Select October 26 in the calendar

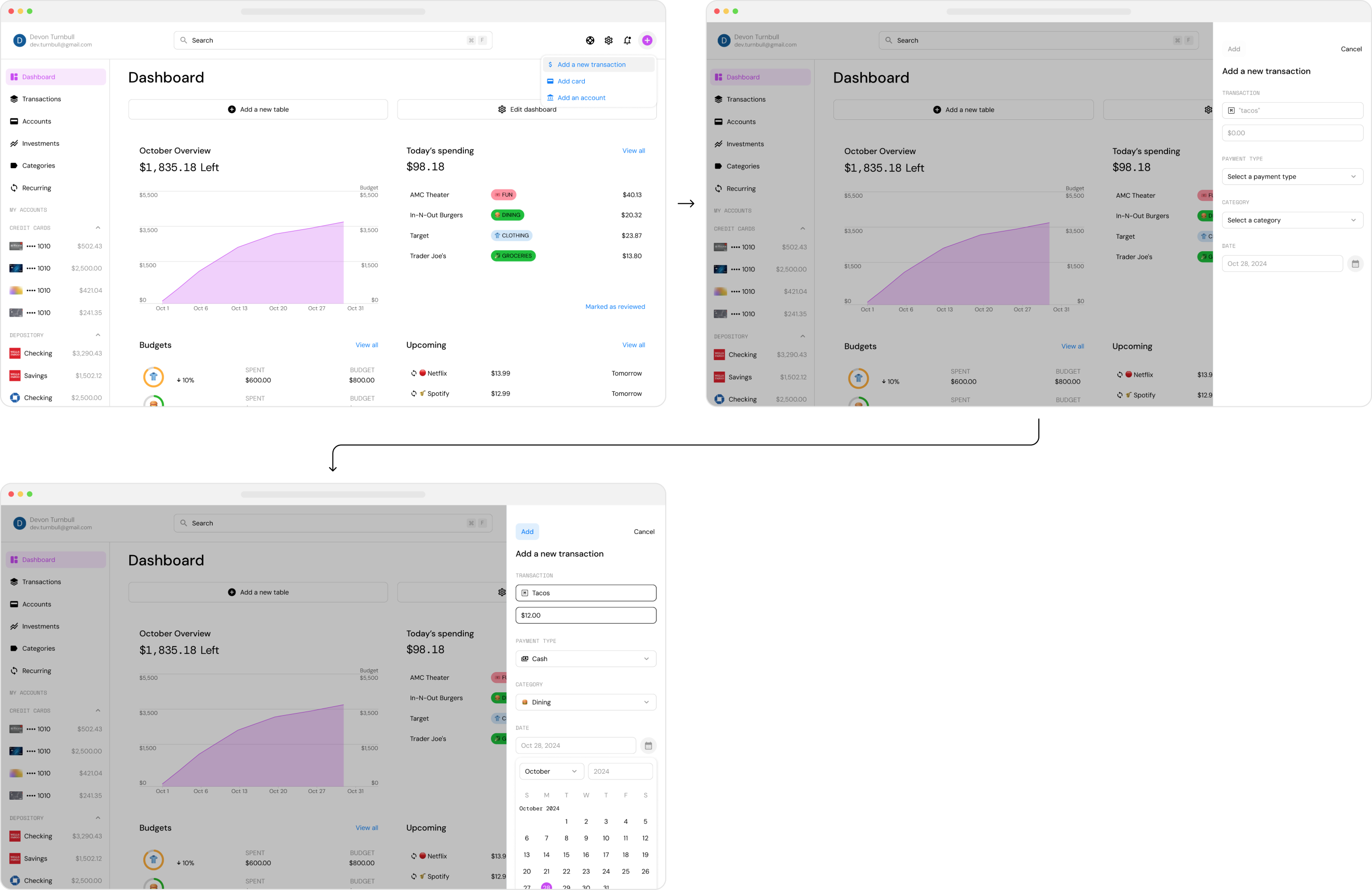pos(645,871)
